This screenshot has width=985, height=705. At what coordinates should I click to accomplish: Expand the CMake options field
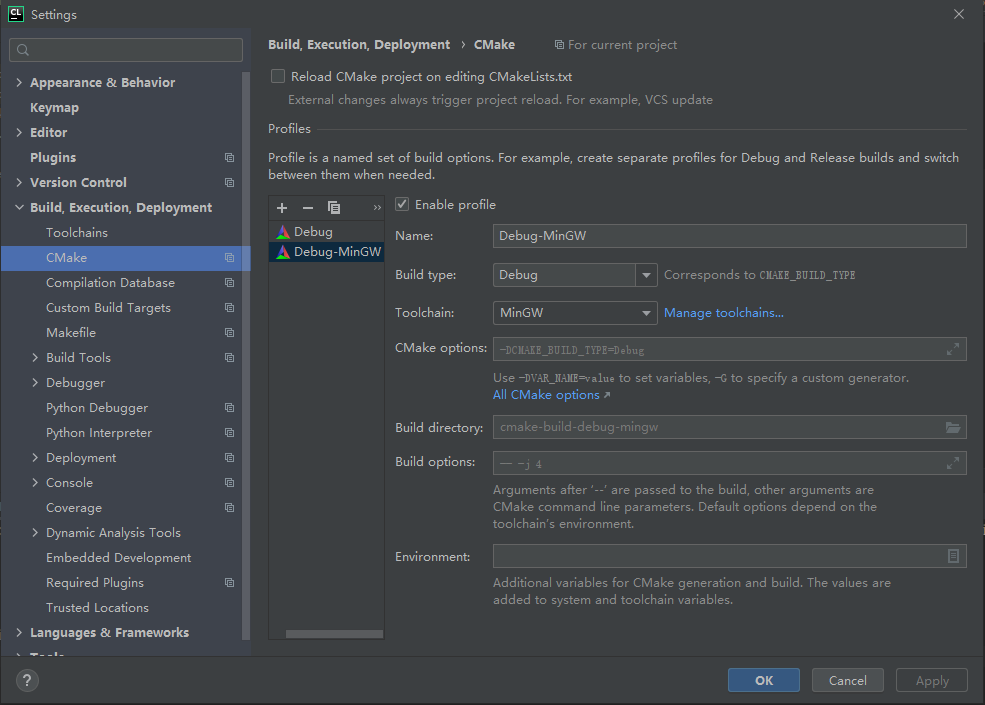point(953,350)
